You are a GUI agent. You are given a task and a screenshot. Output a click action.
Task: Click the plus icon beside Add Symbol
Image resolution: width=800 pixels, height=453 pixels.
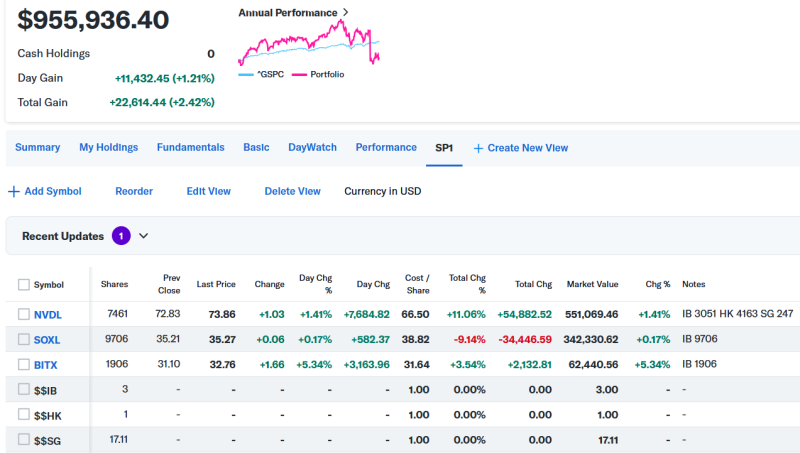pyautogui.click(x=13, y=191)
